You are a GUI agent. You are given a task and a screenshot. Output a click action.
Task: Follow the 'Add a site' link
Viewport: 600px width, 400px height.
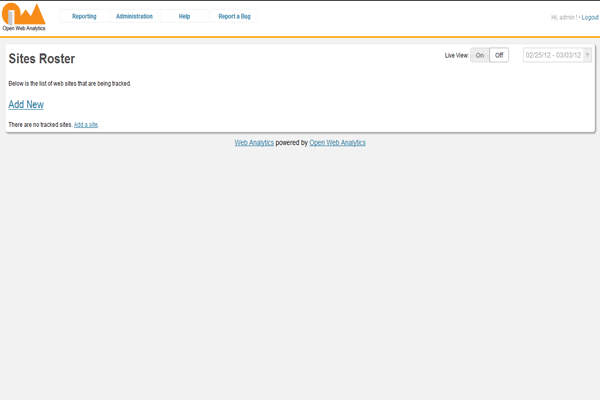(x=86, y=124)
